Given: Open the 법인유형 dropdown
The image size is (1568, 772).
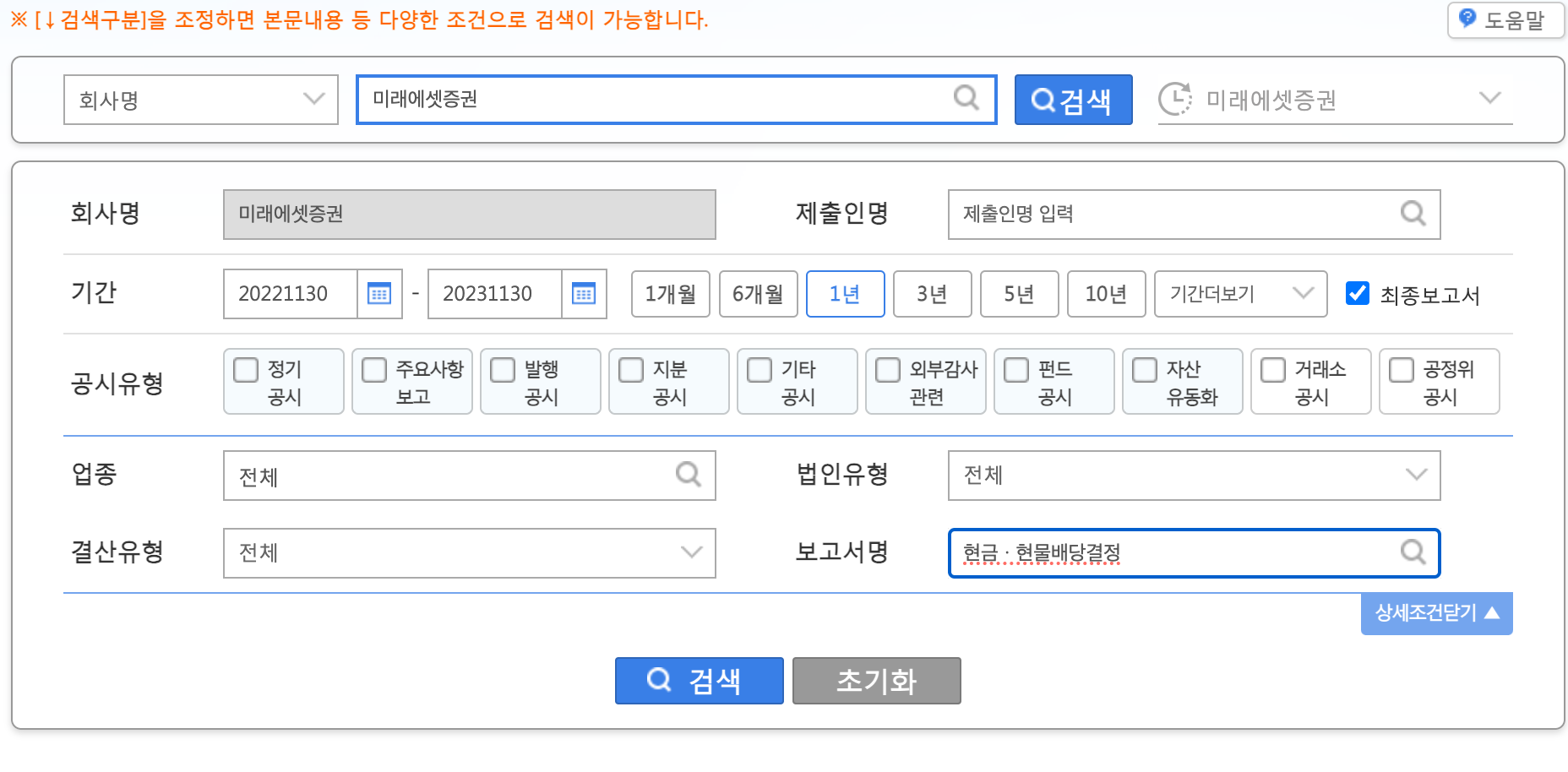Looking at the screenshot, I should click(x=1194, y=475).
